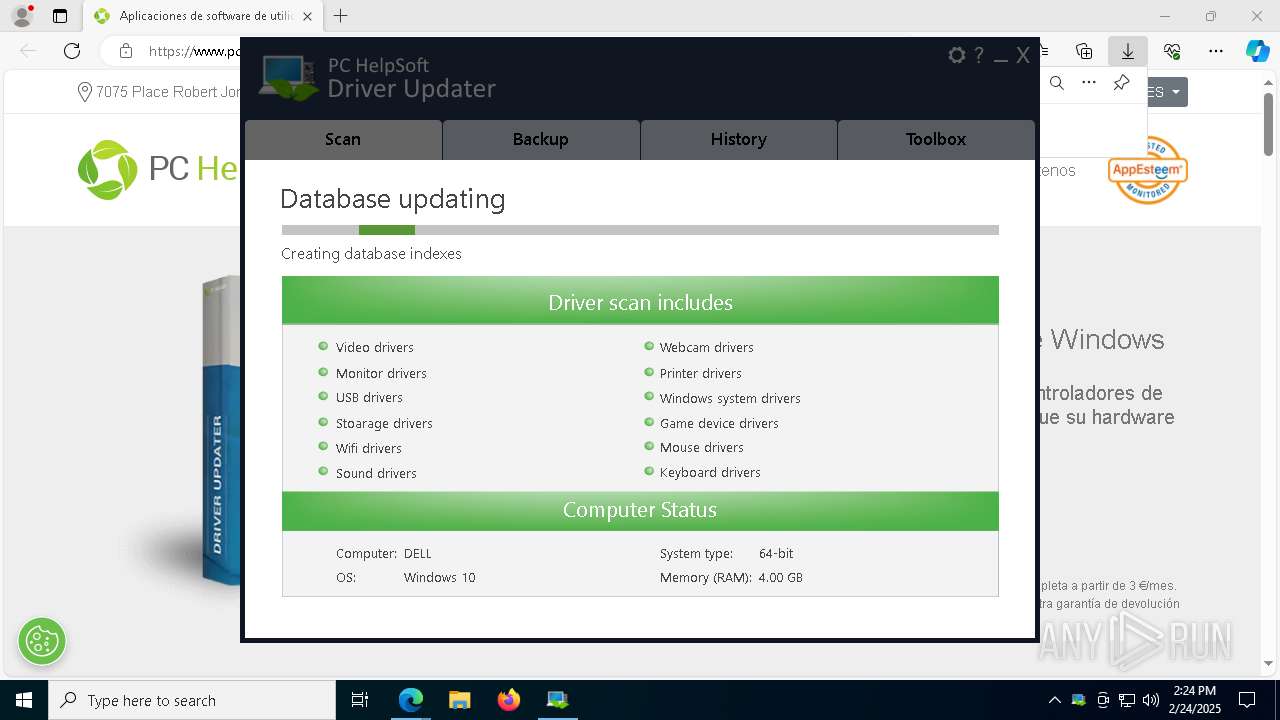Switch to the Scan tab
The height and width of the screenshot is (720, 1280).
[343, 139]
